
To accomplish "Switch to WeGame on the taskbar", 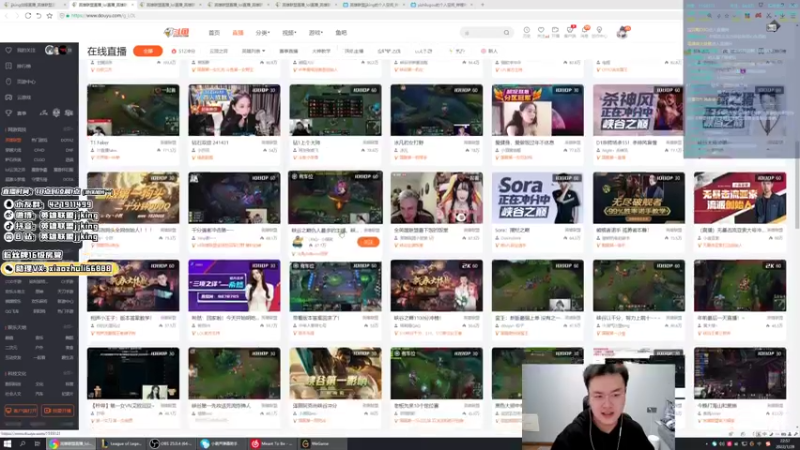I will [320, 443].
